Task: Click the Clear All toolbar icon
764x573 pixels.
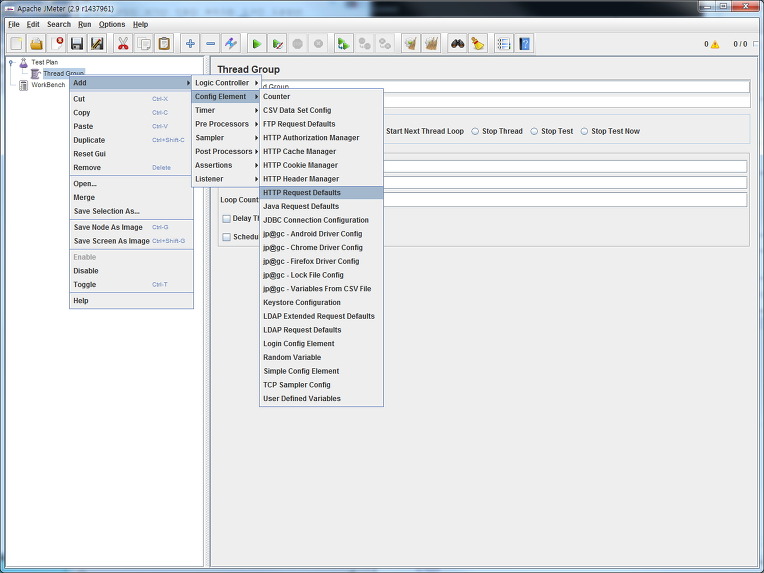Action: point(431,44)
